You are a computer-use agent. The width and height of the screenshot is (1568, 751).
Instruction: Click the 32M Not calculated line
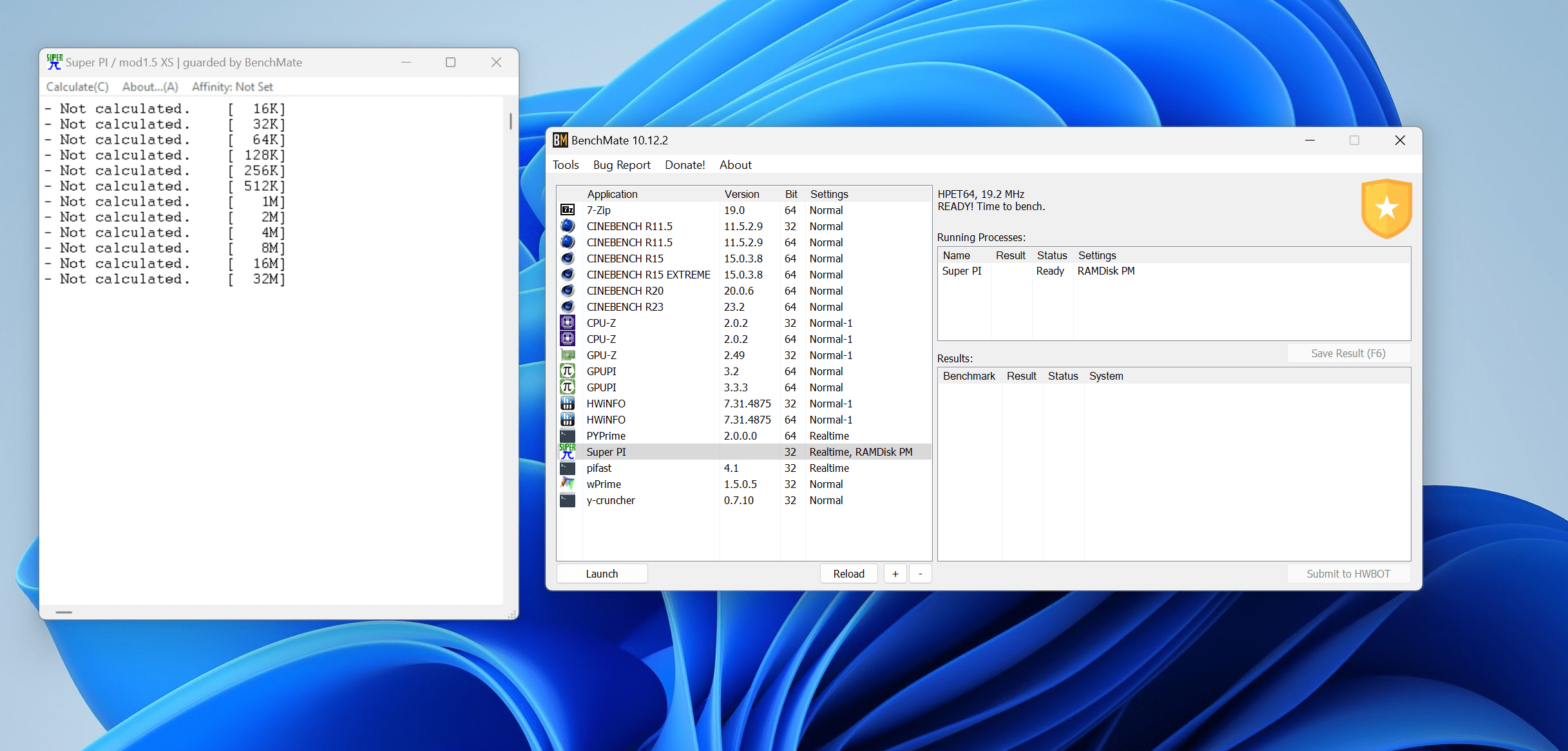point(164,279)
